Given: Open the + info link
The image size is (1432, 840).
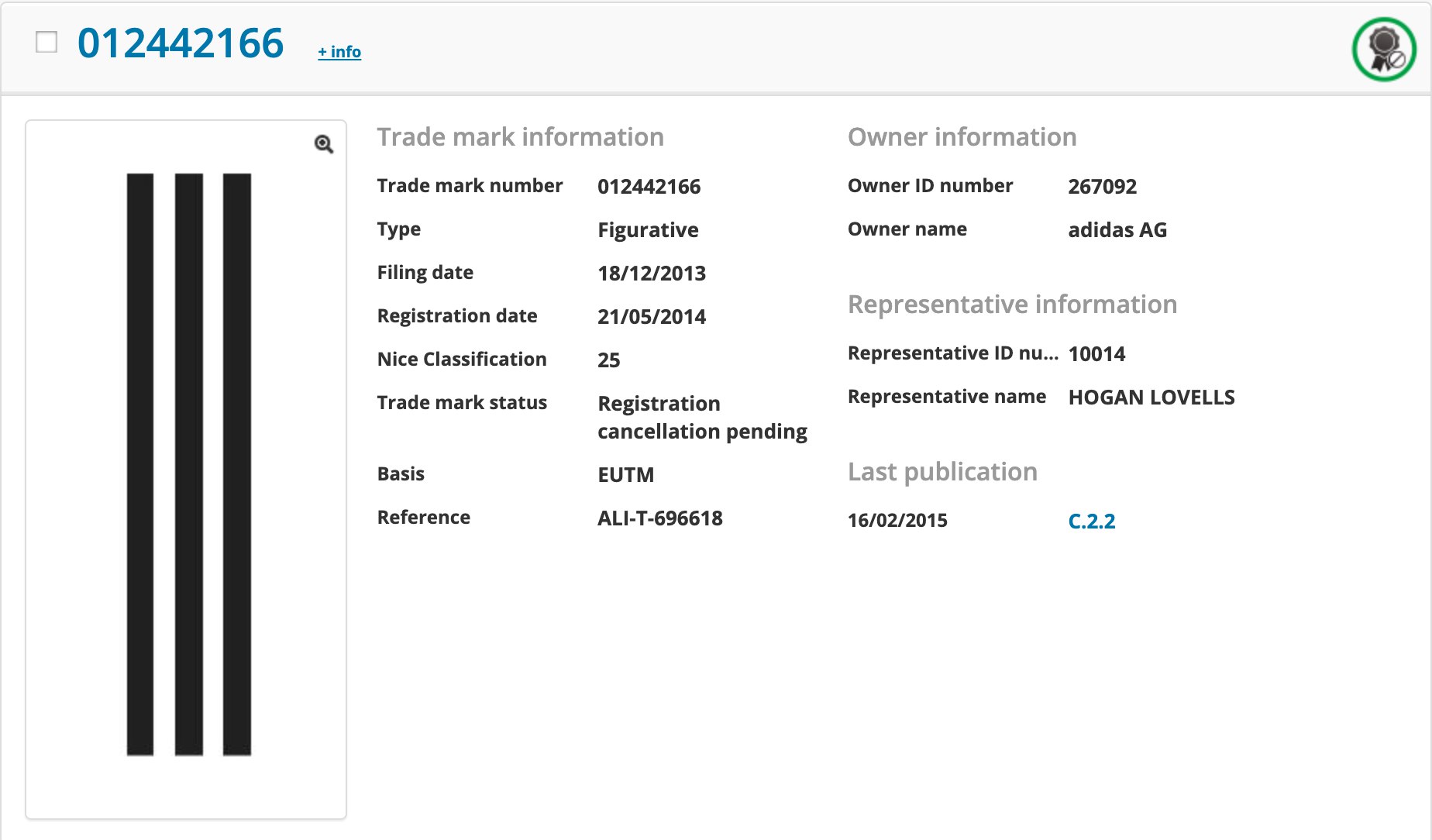Looking at the screenshot, I should [339, 51].
